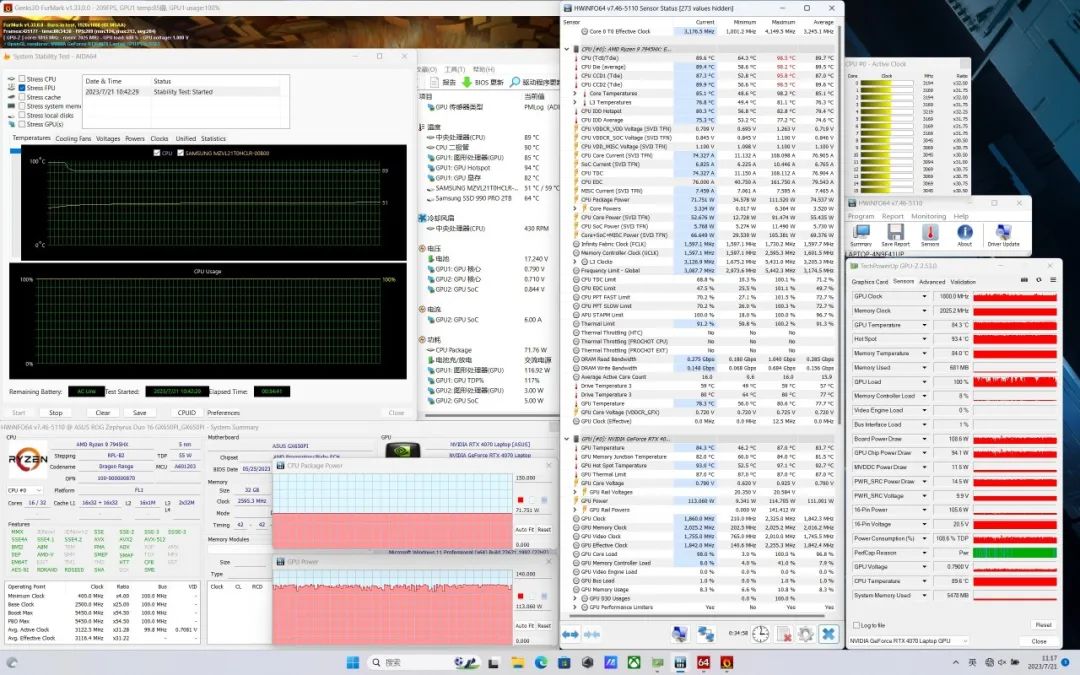Close HWiNFO sensors with blue X icon

coord(828,634)
